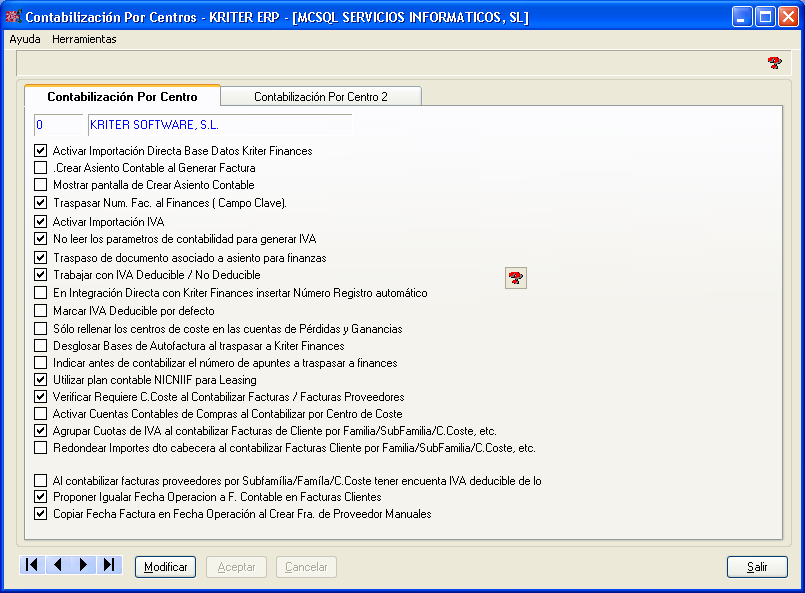Uncheck Trabajar con IVA Deducible / No Deducible
The image size is (805, 593).
click(41, 275)
